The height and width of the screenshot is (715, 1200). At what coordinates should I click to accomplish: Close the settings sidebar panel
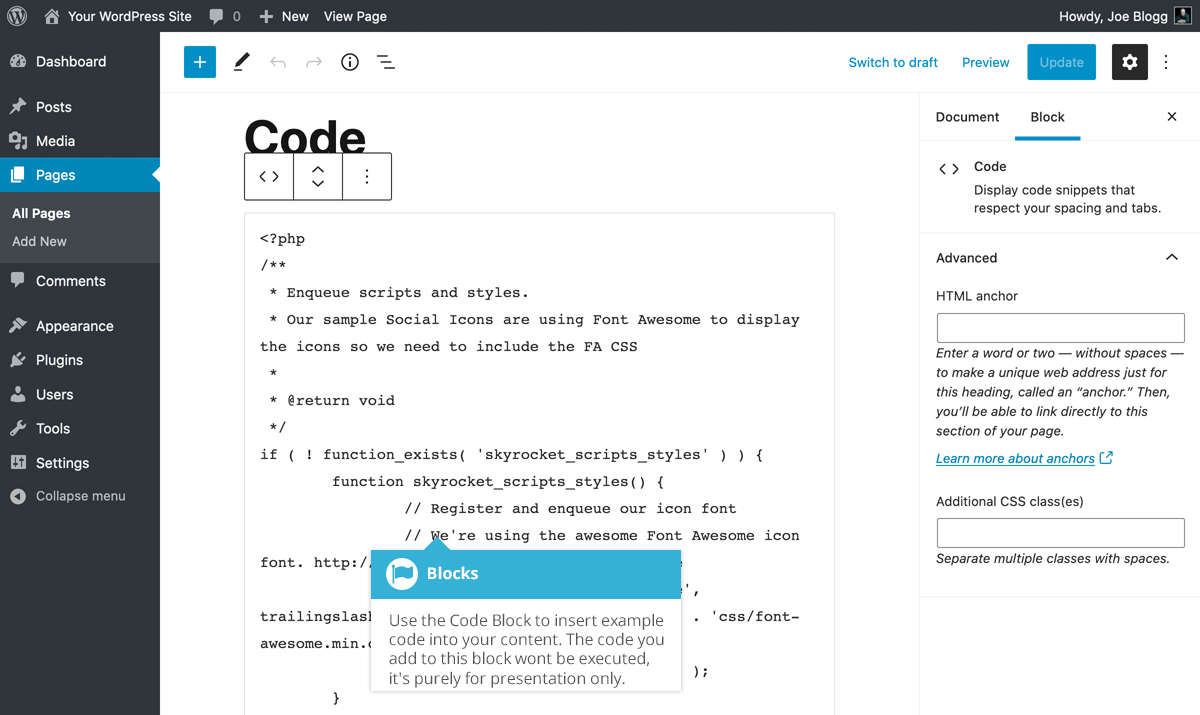tap(1172, 117)
